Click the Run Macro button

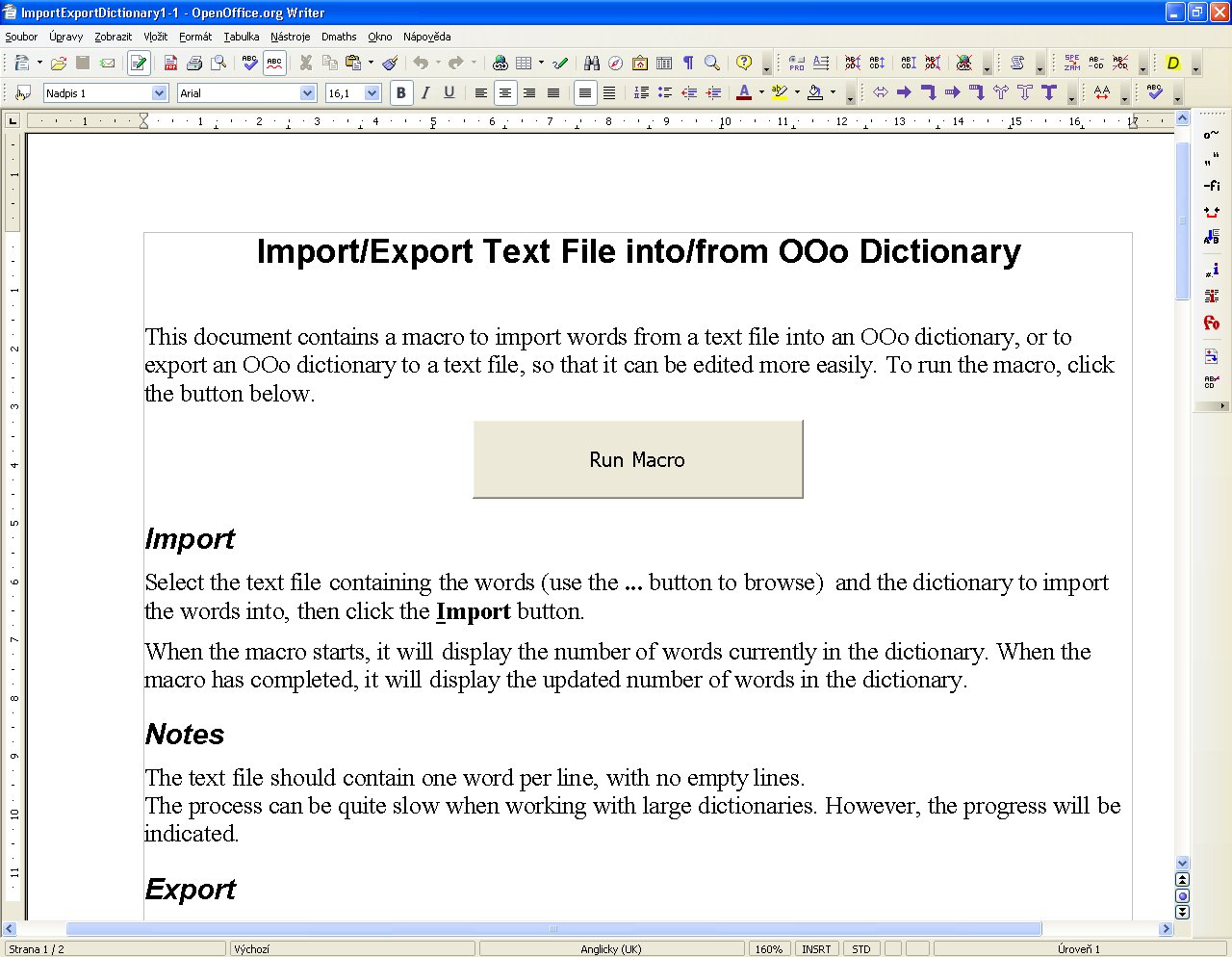point(637,459)
